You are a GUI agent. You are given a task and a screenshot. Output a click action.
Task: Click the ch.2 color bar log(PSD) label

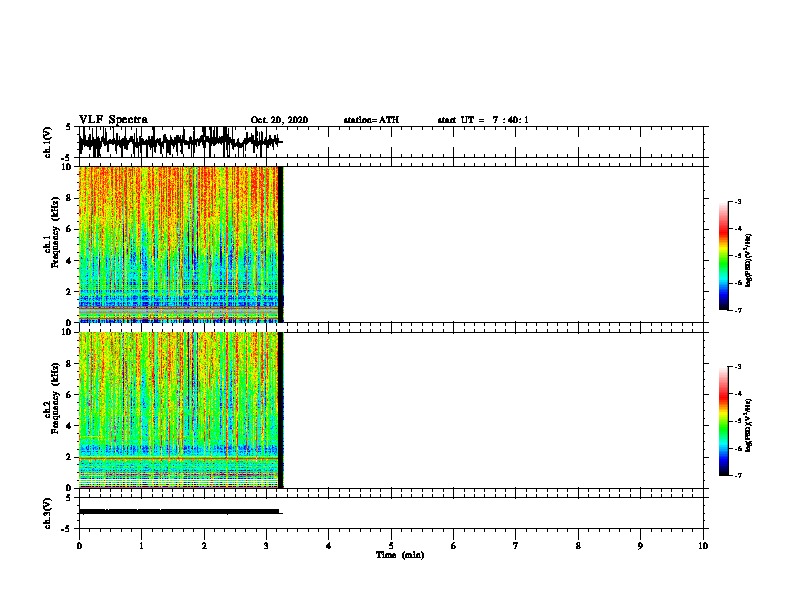(748, 426)
